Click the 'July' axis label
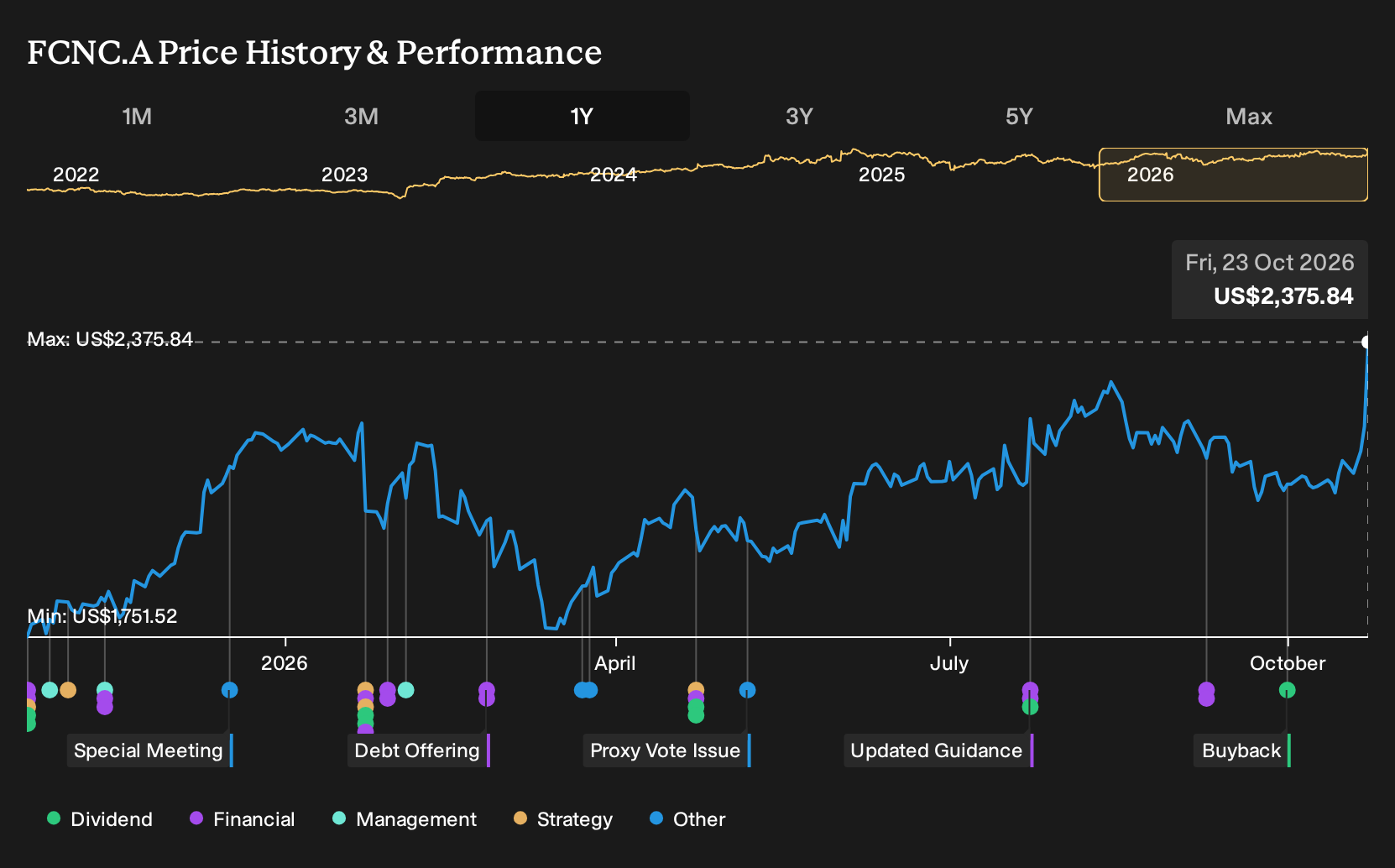Image resolution: width=1395 pixels, height=868 pixels. [x=949, y=663]
